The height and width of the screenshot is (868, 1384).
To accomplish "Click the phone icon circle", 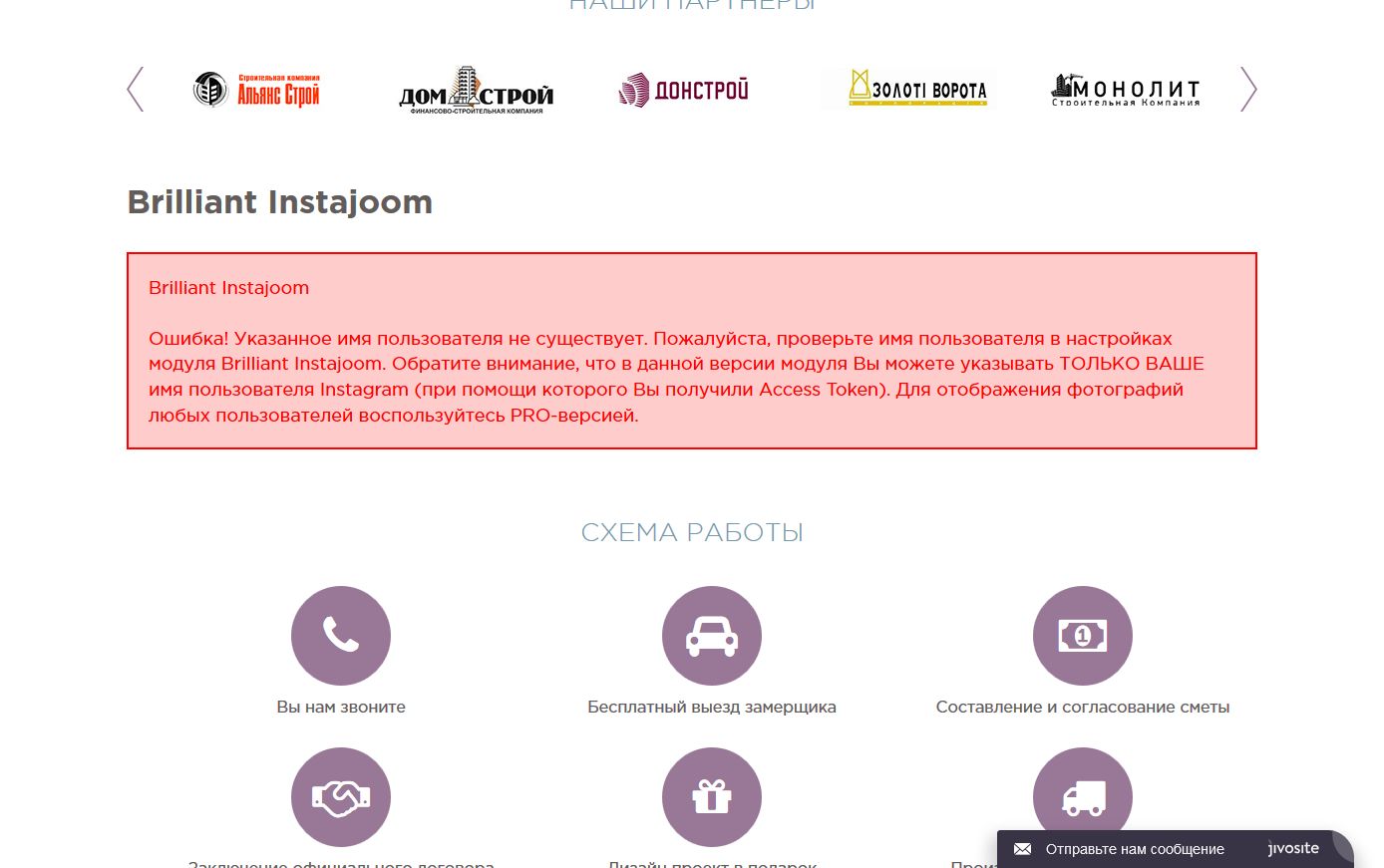I will click(x=341, y=636).
